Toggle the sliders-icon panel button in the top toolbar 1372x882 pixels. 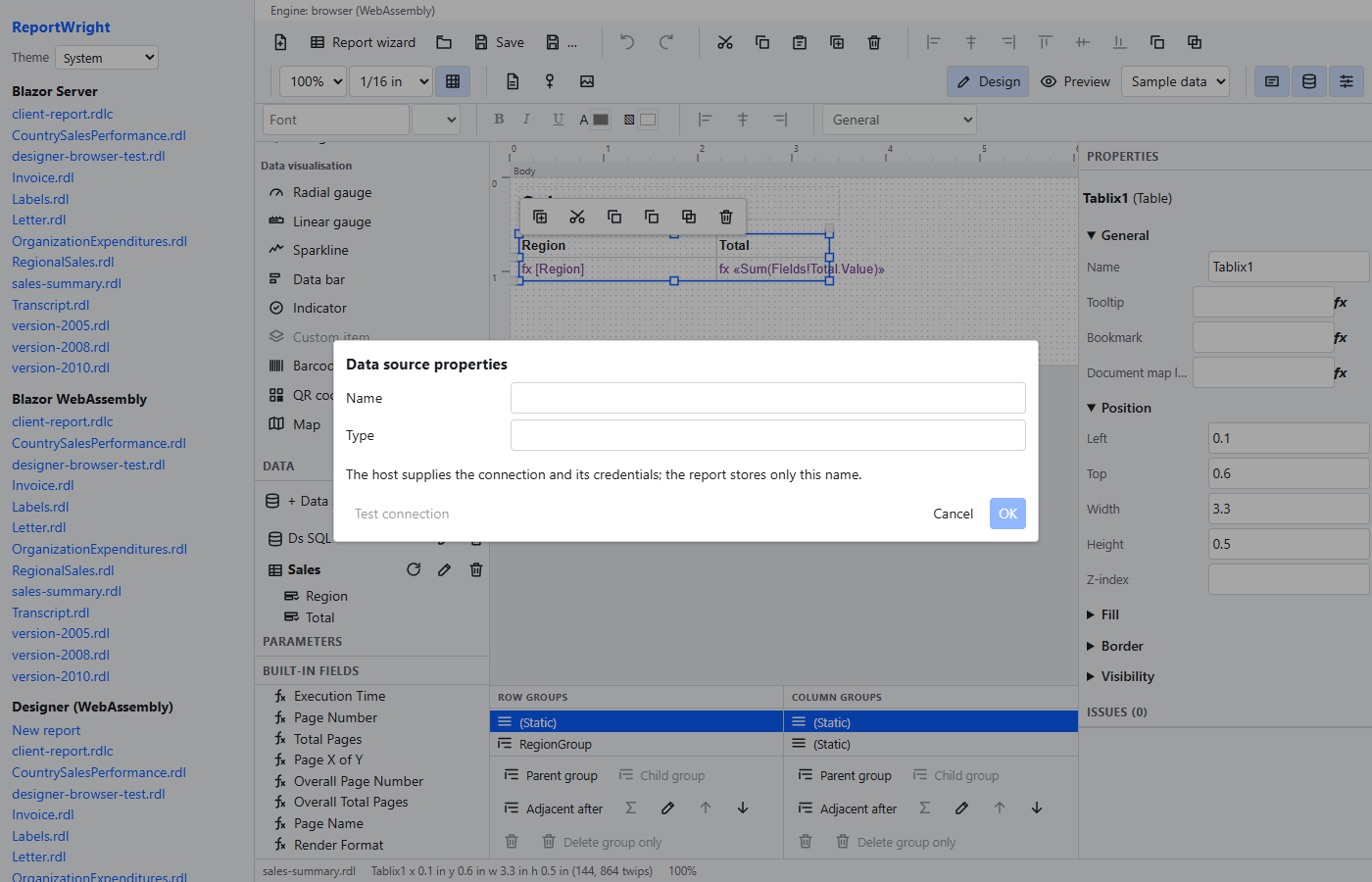click(x=1347, y=81)
